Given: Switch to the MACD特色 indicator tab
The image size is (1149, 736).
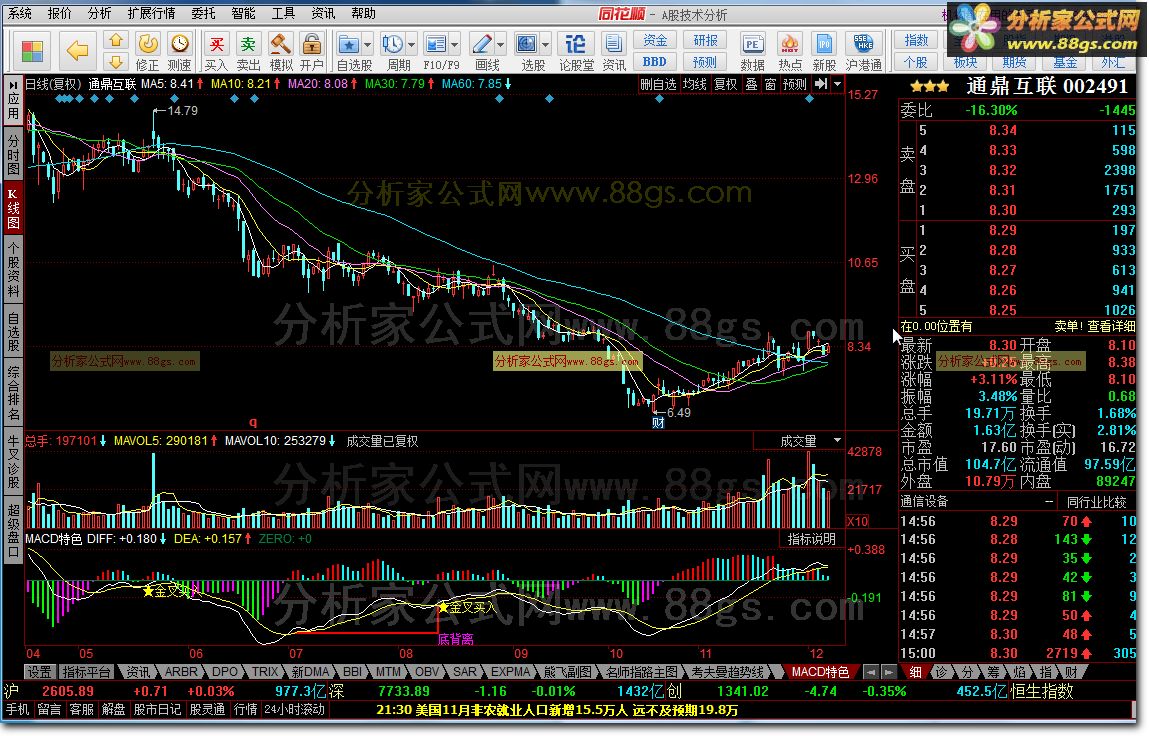Looking at the screenshot, I should (x=820, y=671).
